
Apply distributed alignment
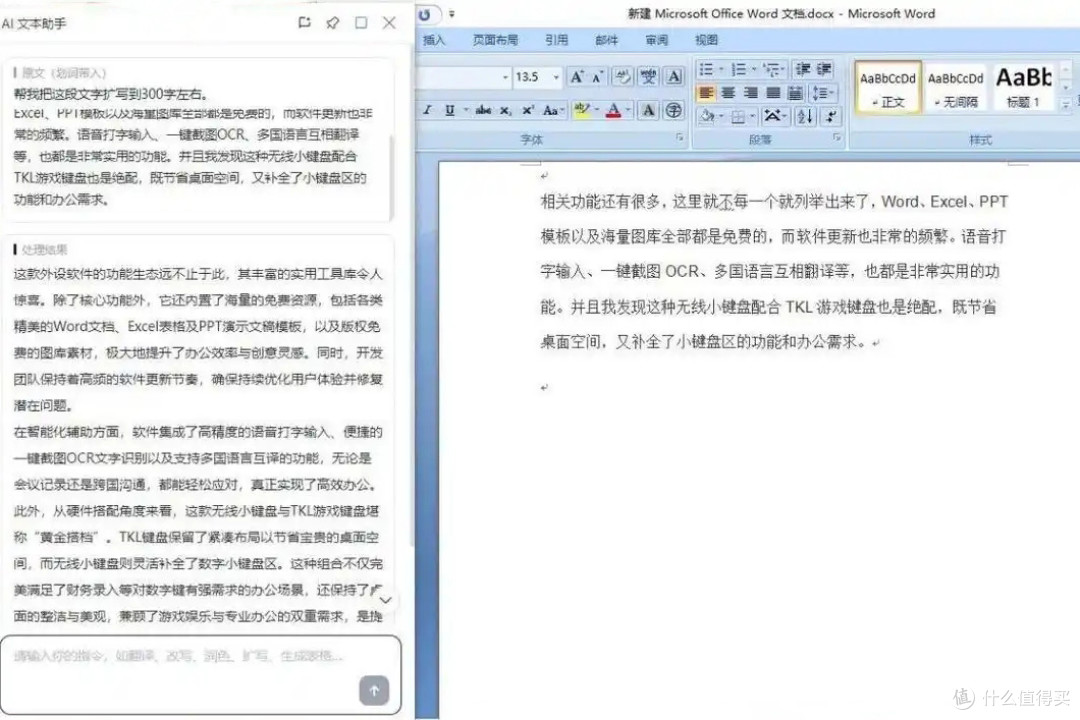[795, 92]
